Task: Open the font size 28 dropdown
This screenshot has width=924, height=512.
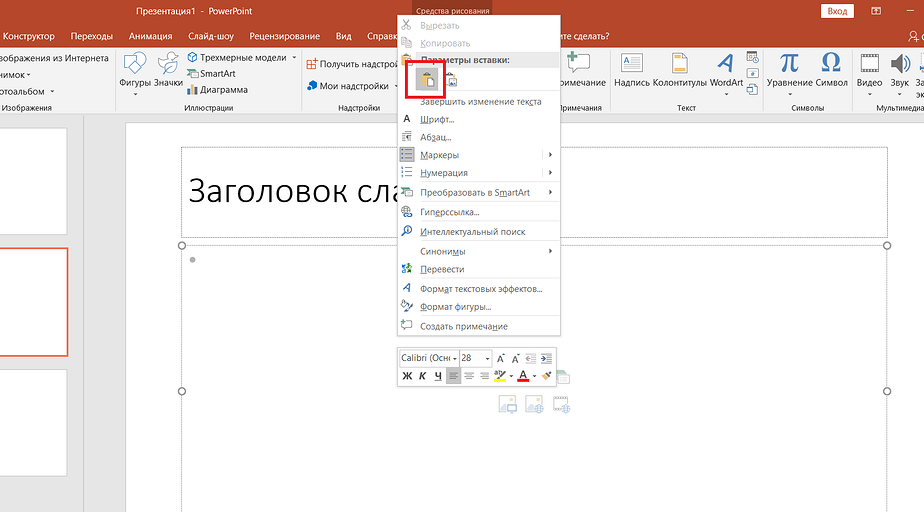Action: tap(487, 358)
